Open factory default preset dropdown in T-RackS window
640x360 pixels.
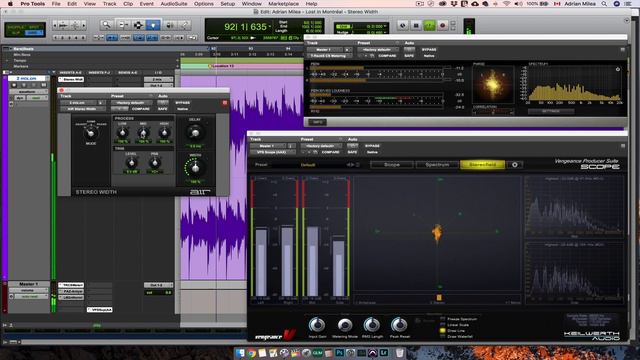(x=377, y=49)
